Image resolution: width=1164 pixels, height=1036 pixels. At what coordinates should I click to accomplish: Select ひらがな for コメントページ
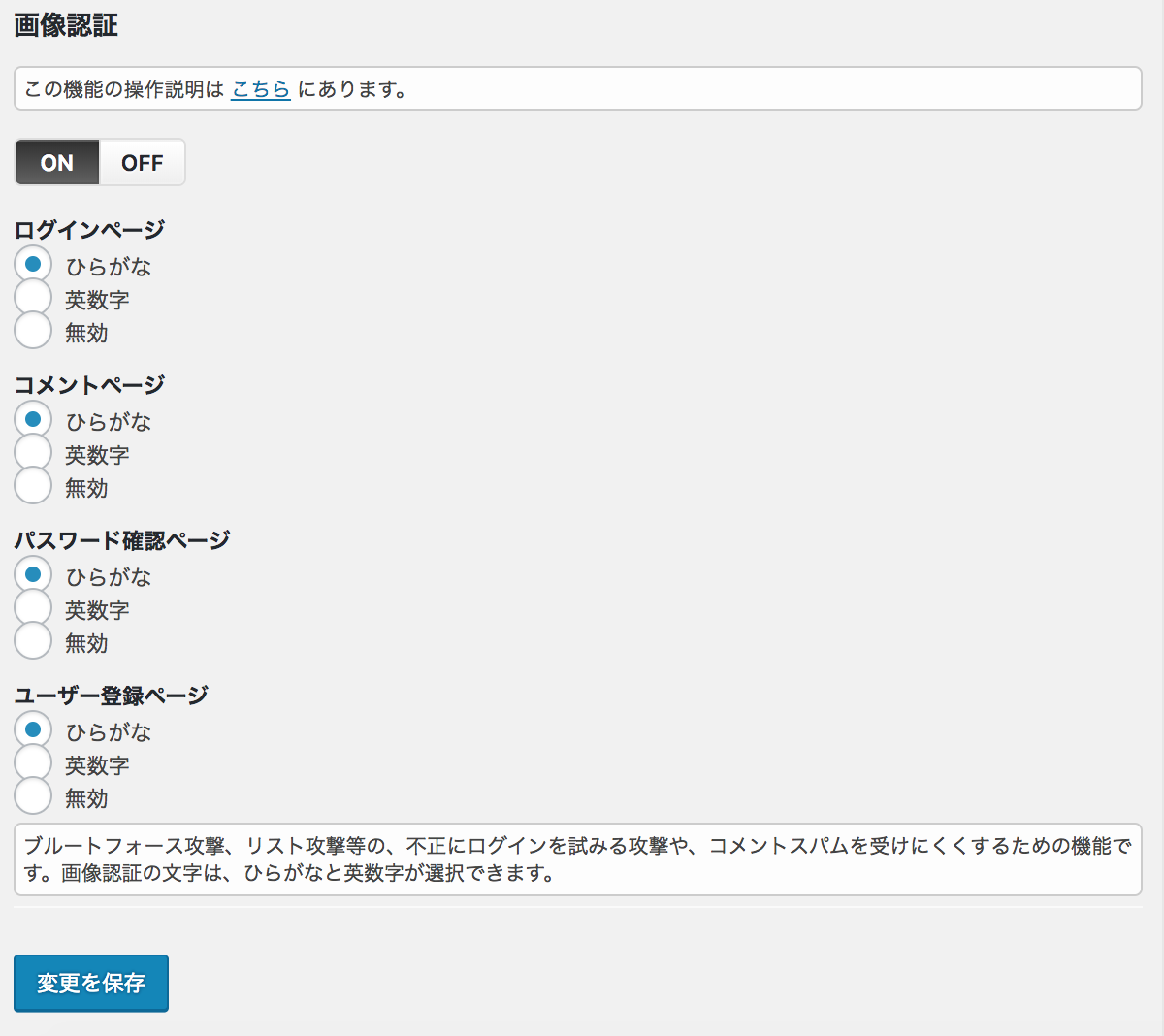[33, 419]
